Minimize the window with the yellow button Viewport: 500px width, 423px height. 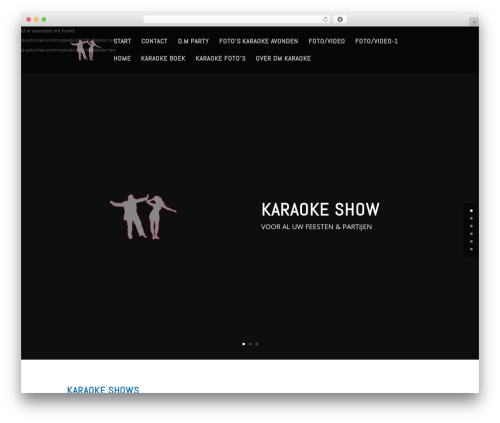[x=36, y=19]
